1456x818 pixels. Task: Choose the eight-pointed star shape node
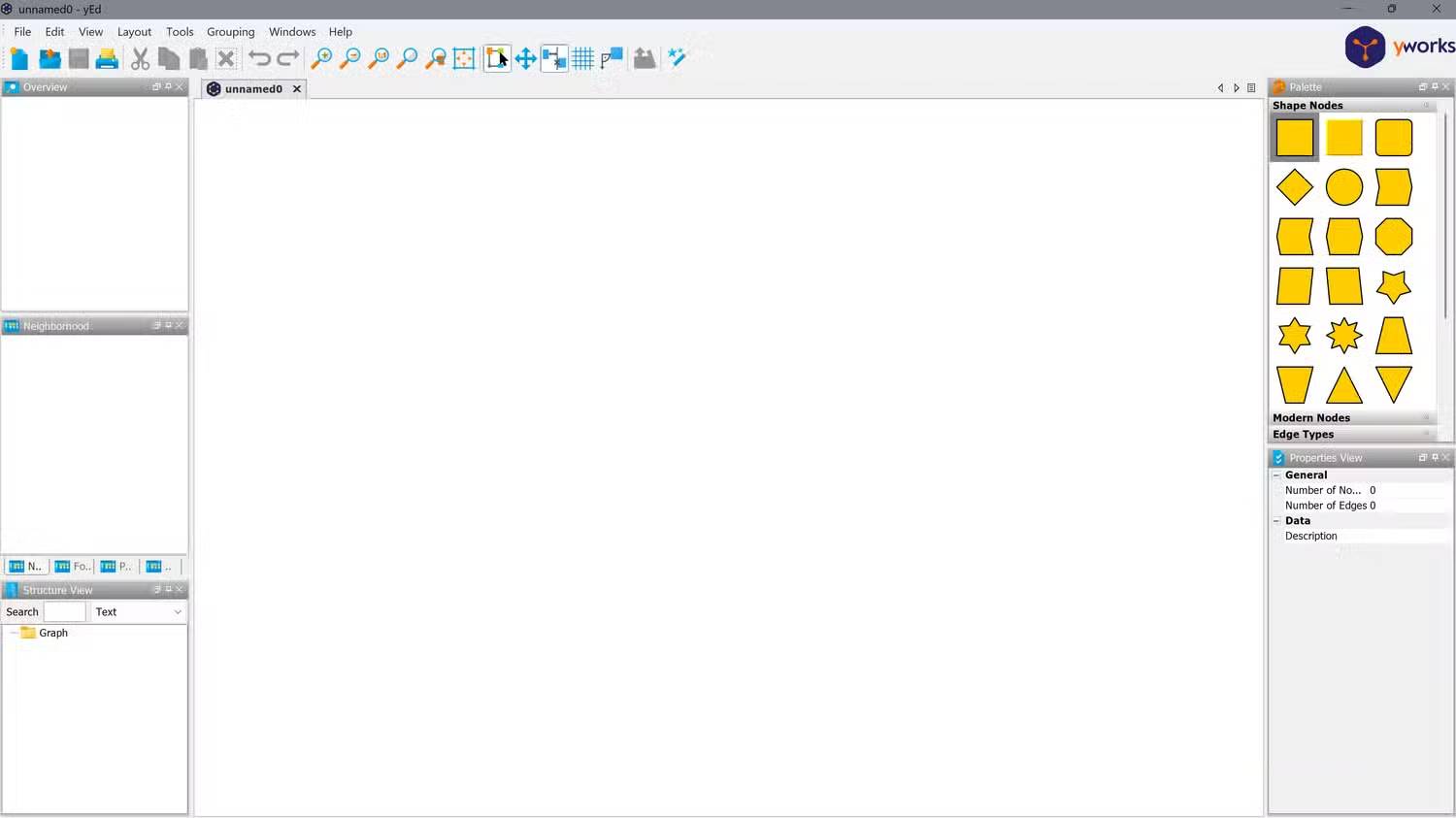(1344, 336)
